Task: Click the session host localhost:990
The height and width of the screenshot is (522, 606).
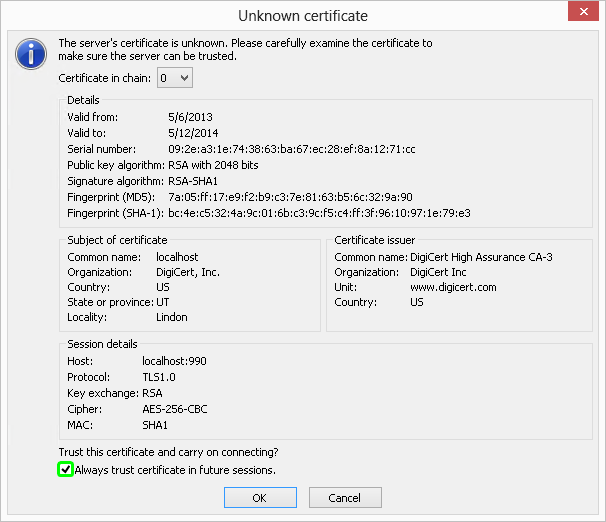Action: (174, 361)
